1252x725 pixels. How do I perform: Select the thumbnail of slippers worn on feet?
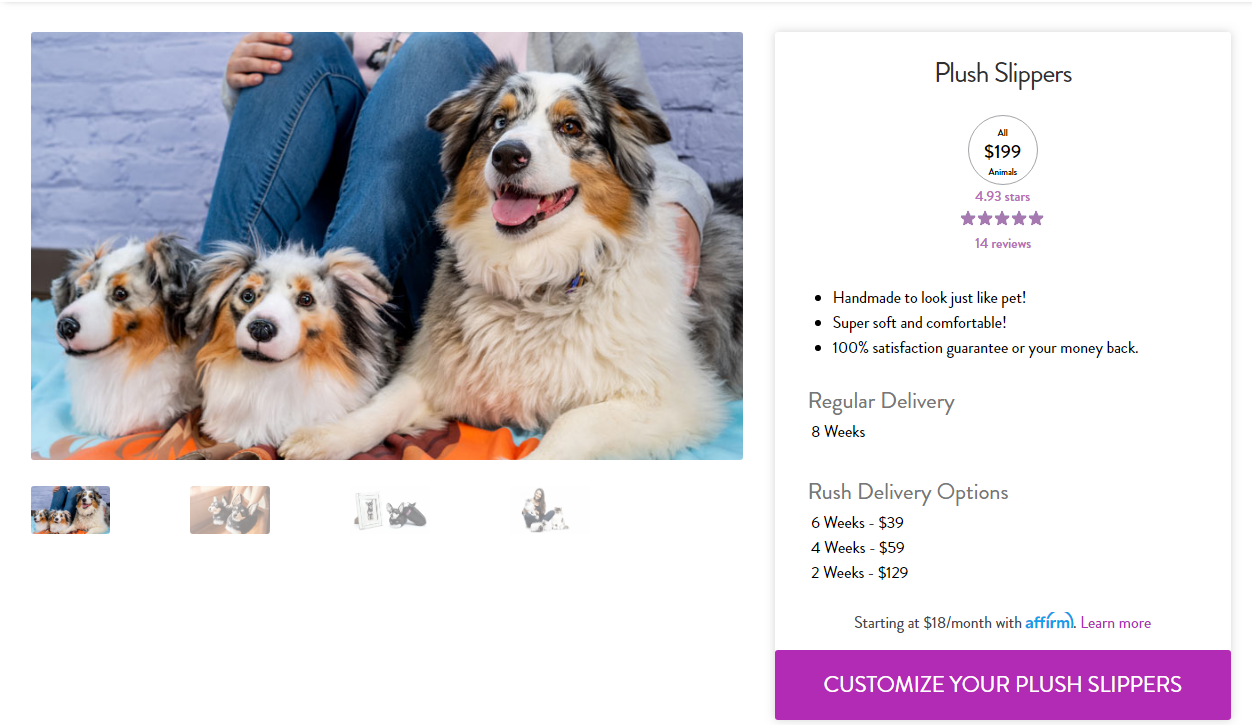point(230,510)
